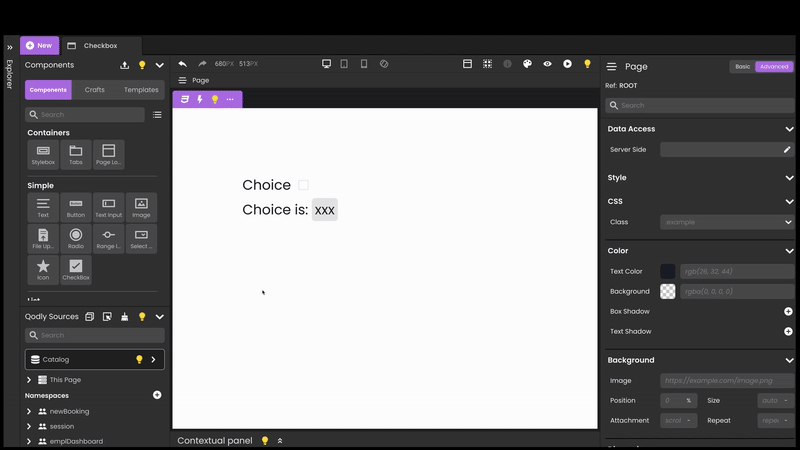
Task: Select the Stylebox container component
Action: (43, 154)
